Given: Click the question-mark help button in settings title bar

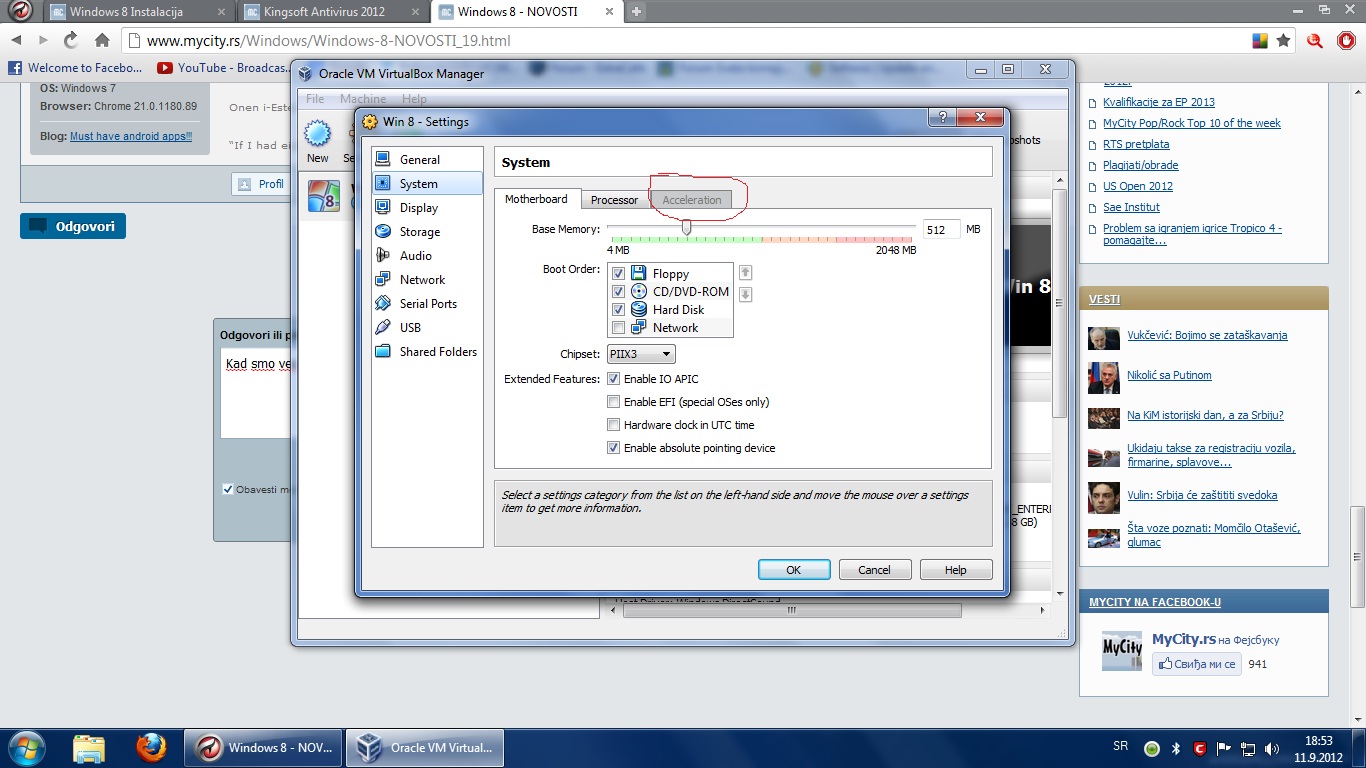Looking at the screenshot, I should pyautogui.click(x=942, y=118).
